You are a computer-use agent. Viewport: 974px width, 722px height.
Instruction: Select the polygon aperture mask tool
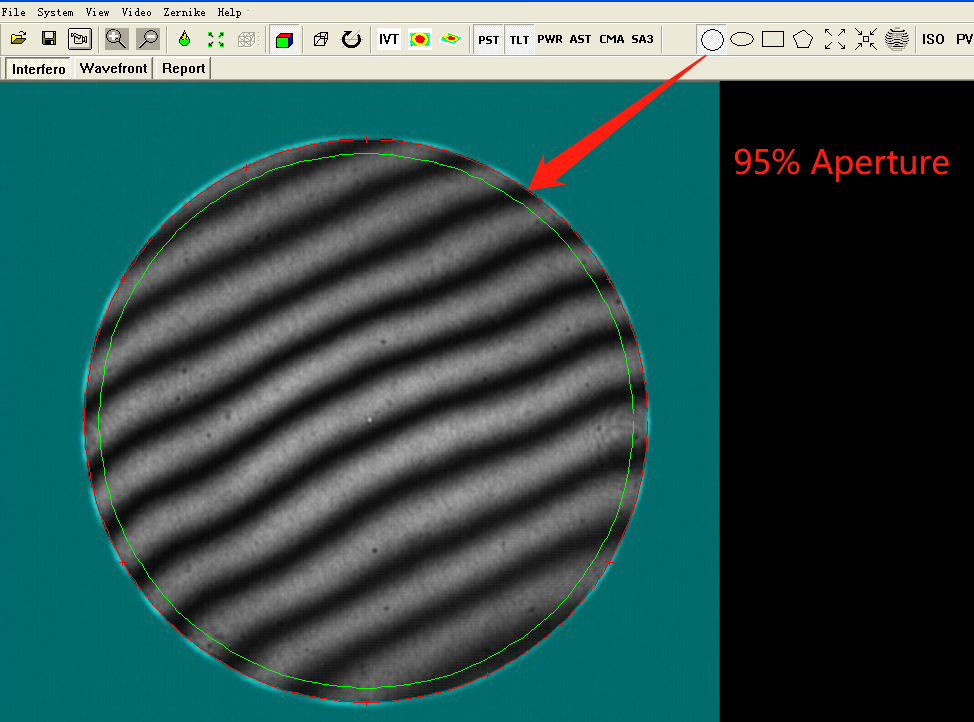(x=803, y=40)
